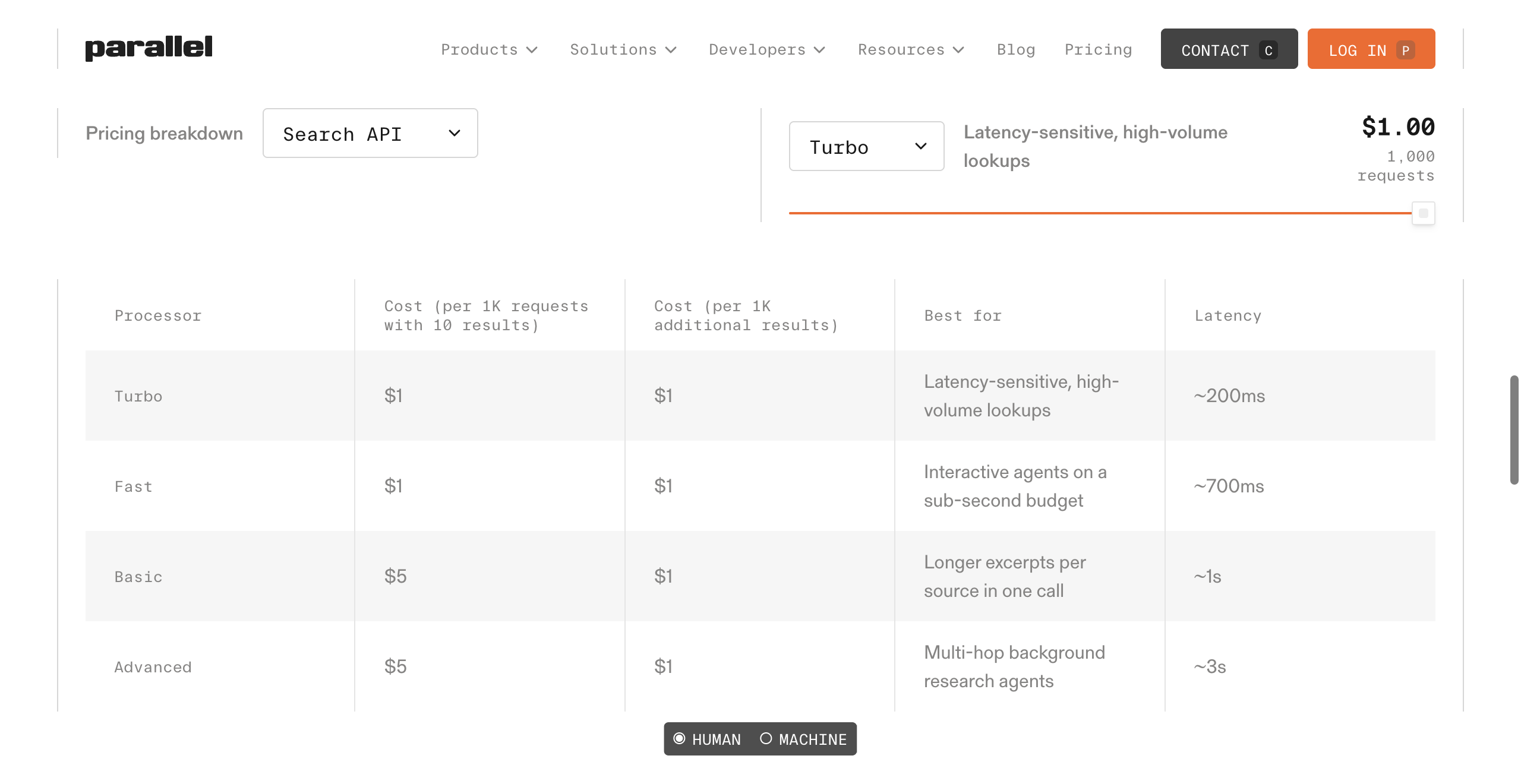Go to the Blog page
The image size is (1521, 784).
(x=1016, y=49)
